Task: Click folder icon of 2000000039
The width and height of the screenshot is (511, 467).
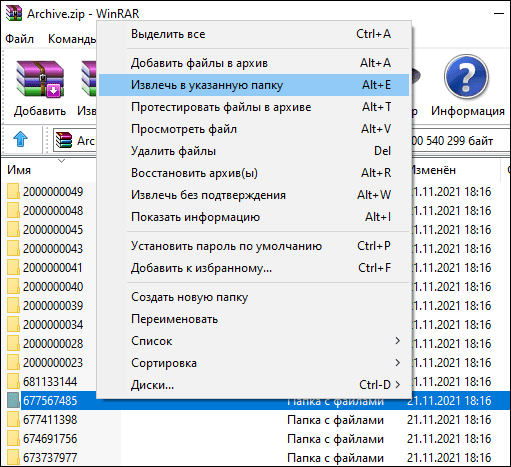Action: tap(13, 306)
